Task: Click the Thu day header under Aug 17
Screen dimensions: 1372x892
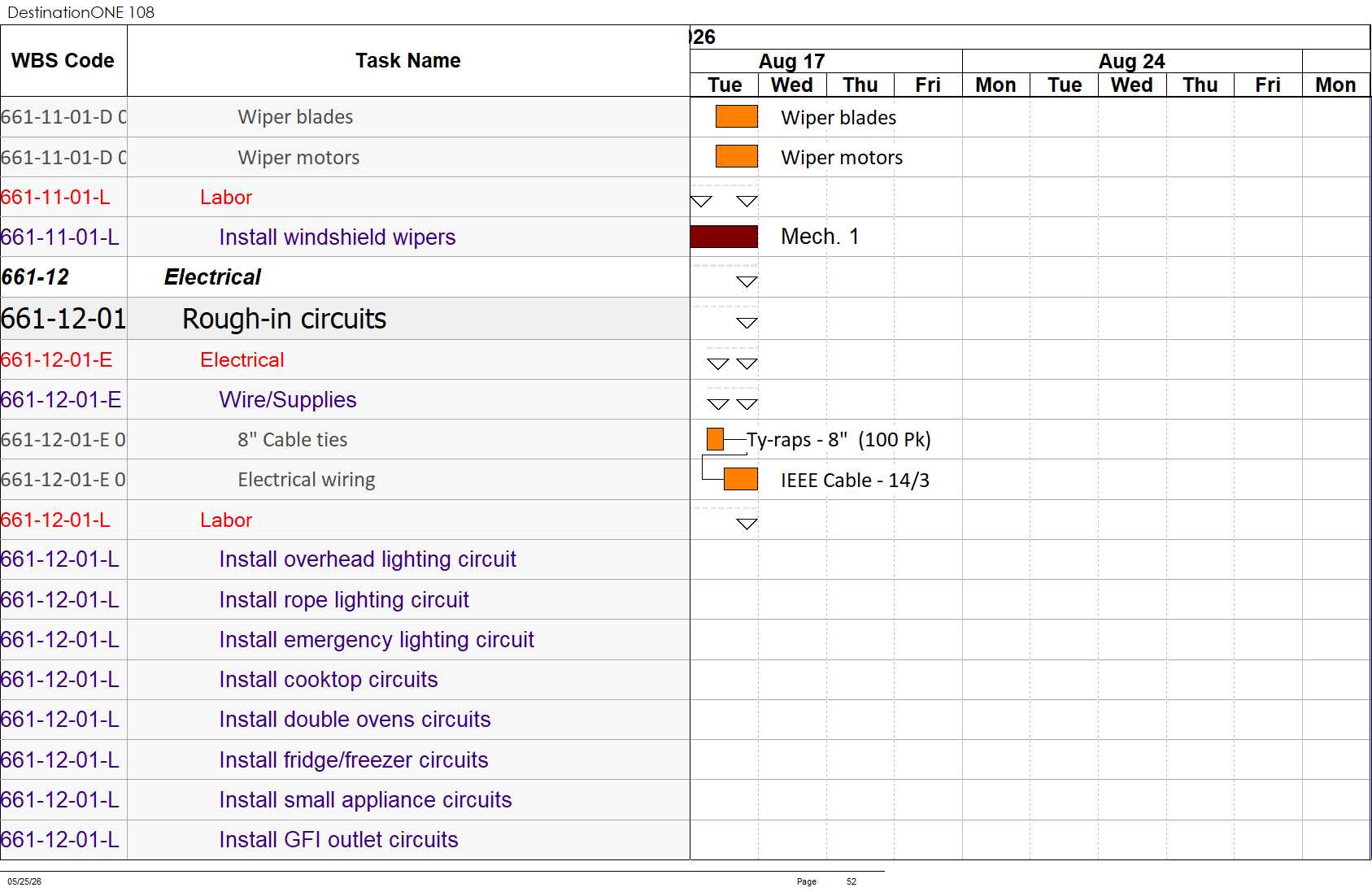Action: click(x=860, y=85)
